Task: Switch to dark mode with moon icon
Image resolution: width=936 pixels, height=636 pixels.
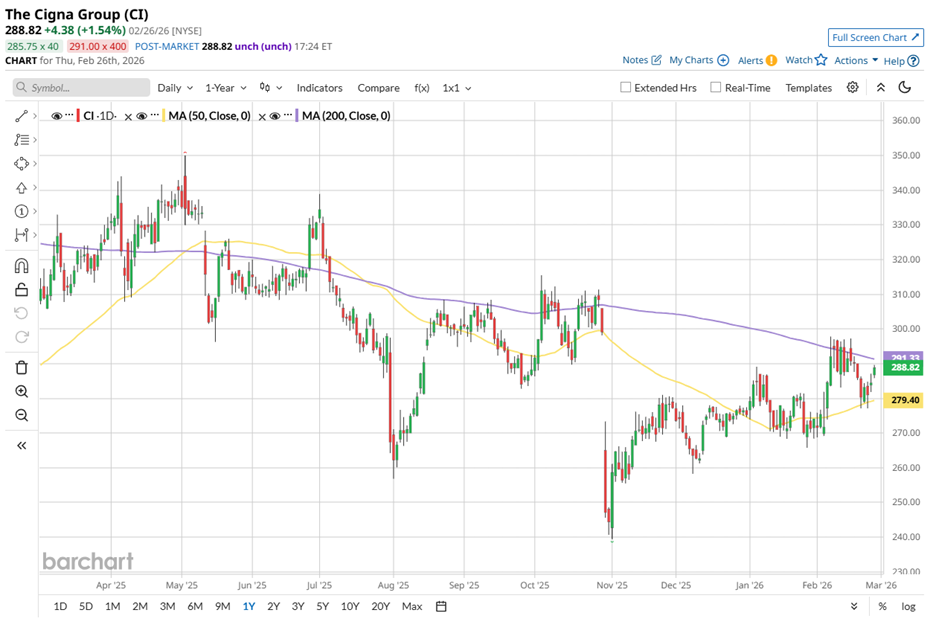Action: [905, 88]
